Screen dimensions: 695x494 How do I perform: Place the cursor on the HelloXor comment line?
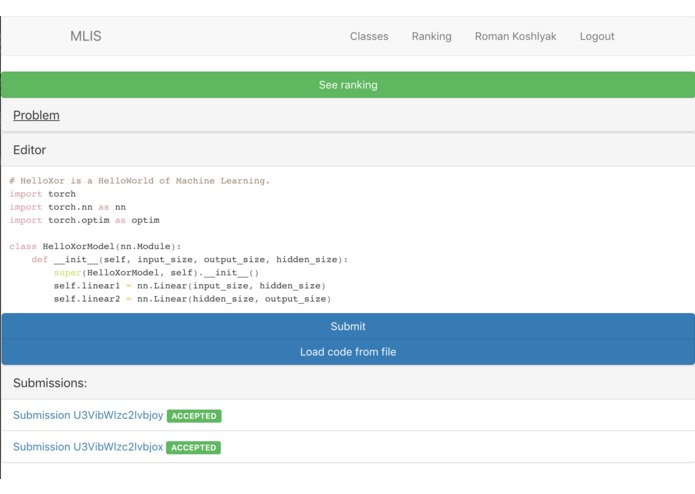(x=140, y=181)
